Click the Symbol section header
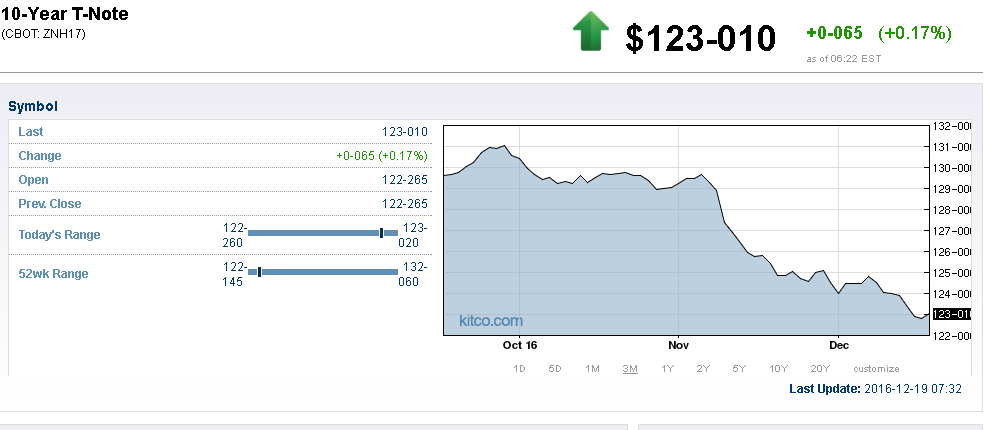Viewport: 990px width, 430px height. pyautogui.click(x=33, y=106)
